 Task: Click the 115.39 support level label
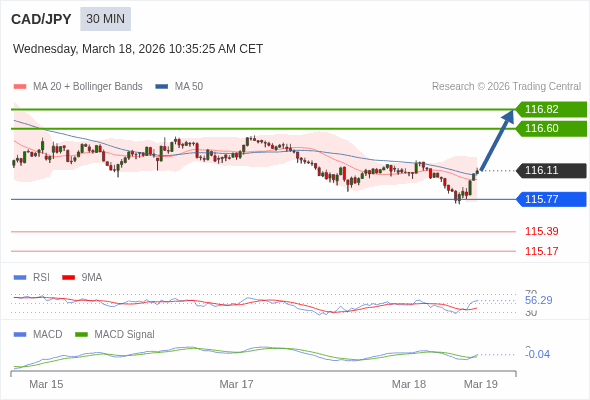pyautogui.click(x=541, y=231)
